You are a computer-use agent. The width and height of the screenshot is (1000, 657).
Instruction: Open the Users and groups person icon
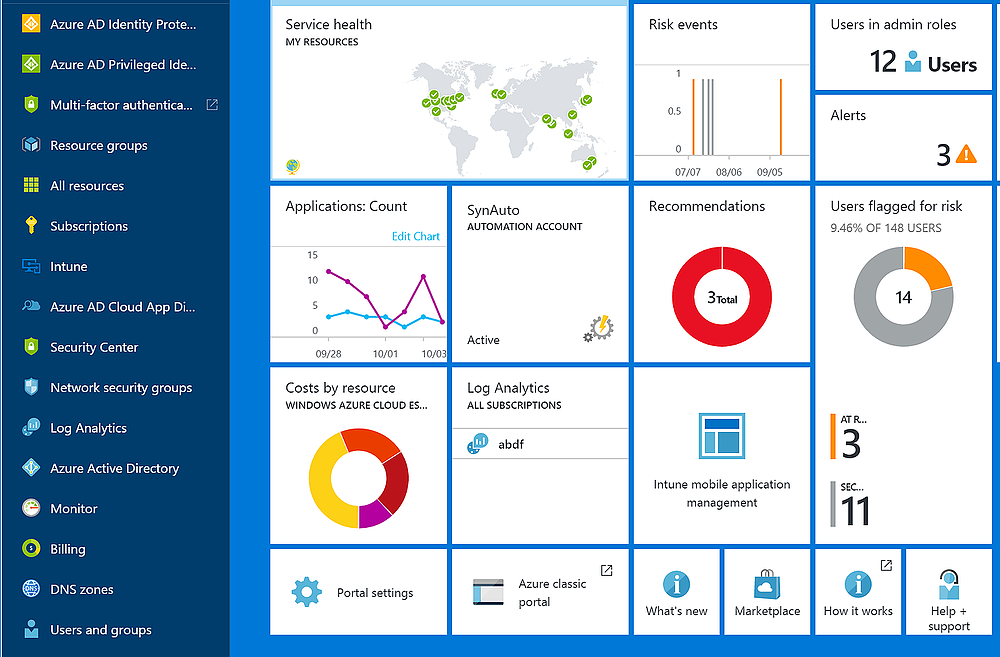click(x=31, y=629)
